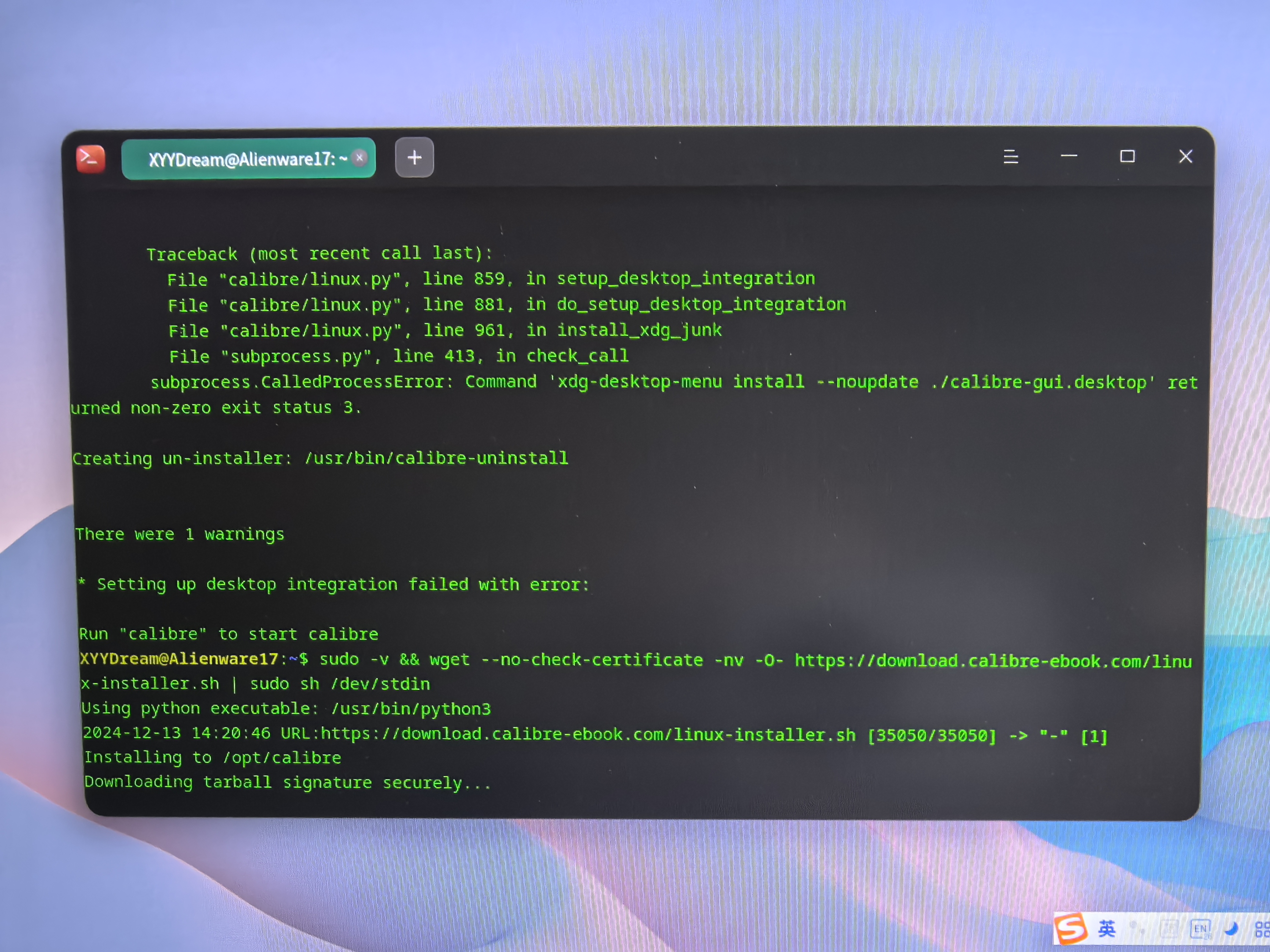Image resolution: width=1270 pixels, height=952 pixels.
Task: Click the "Installing to /opt/calibre" line
Action: click(212, 758)
